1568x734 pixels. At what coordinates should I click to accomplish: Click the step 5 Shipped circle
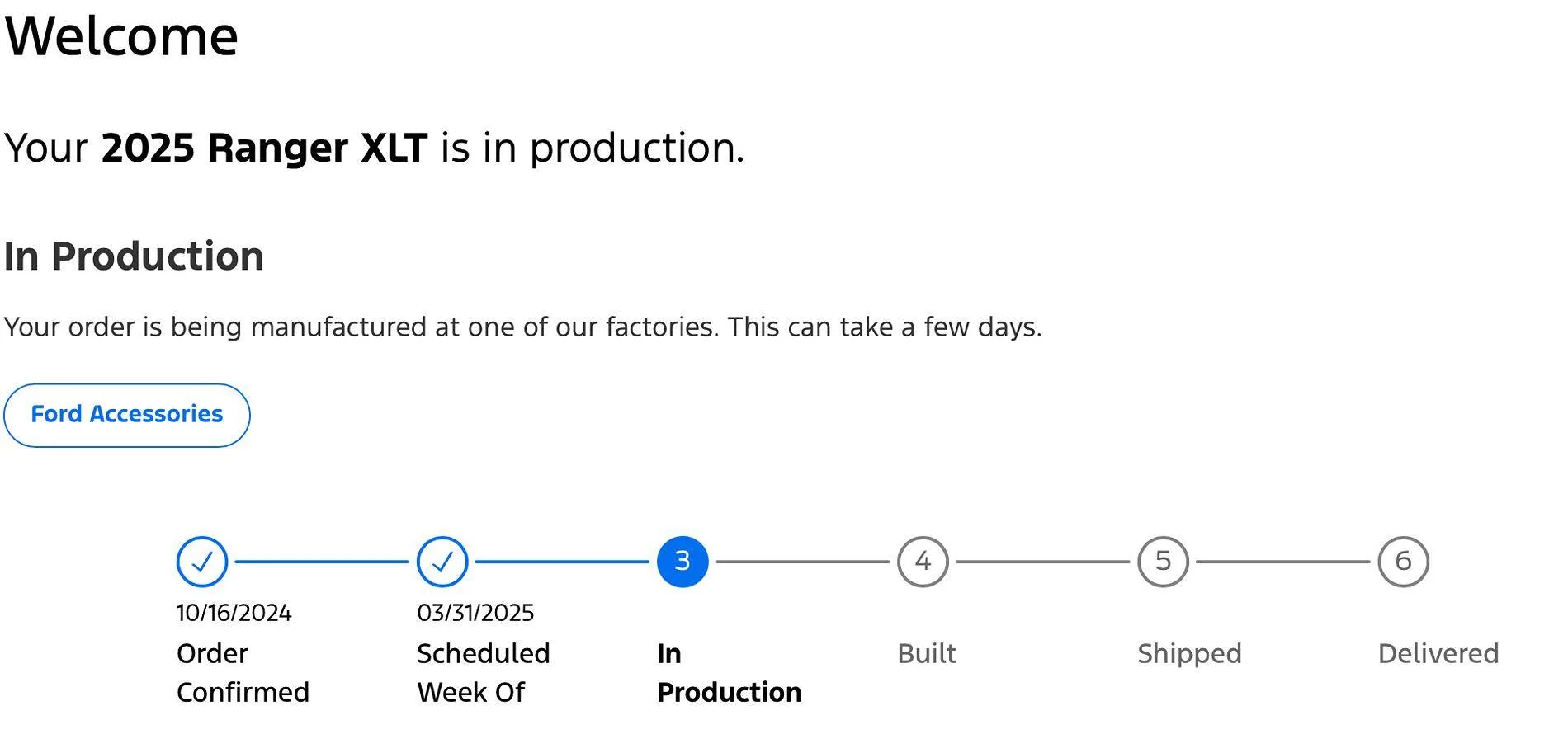[x=1163, y=562]
